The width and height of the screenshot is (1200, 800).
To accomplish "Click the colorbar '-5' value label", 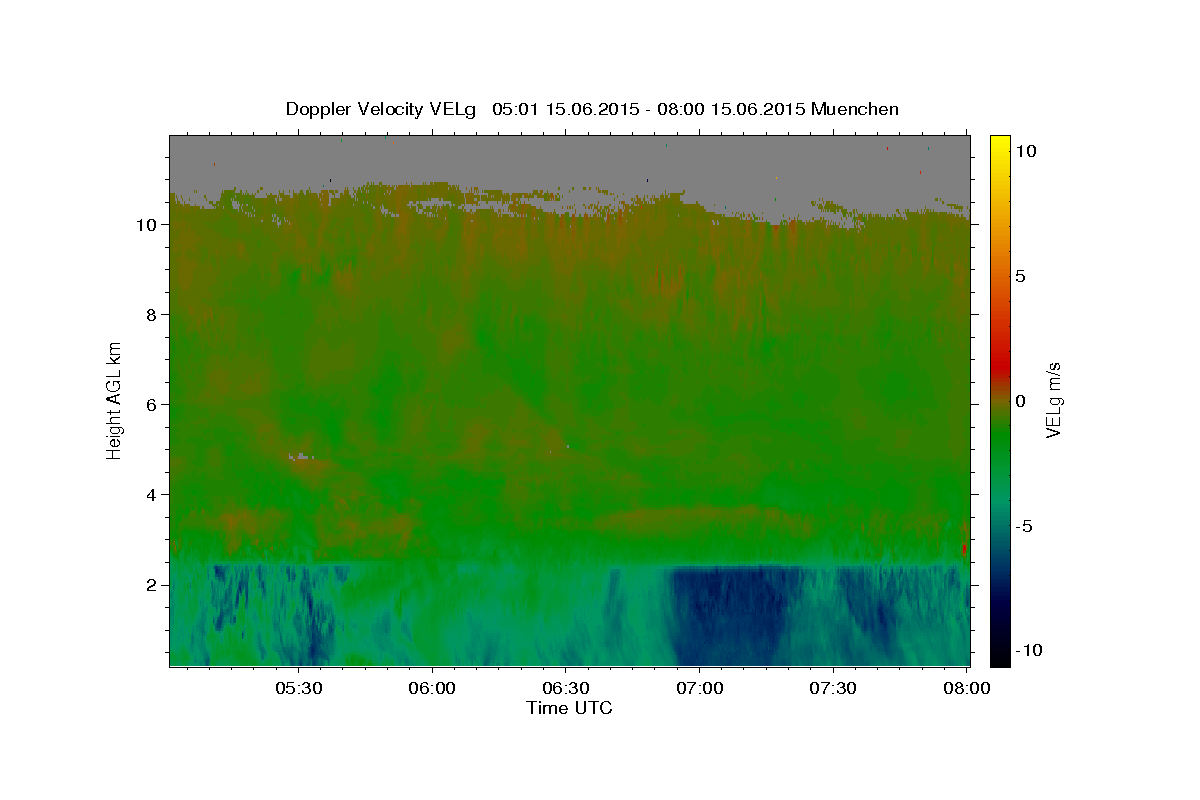I will point(1026,526).
